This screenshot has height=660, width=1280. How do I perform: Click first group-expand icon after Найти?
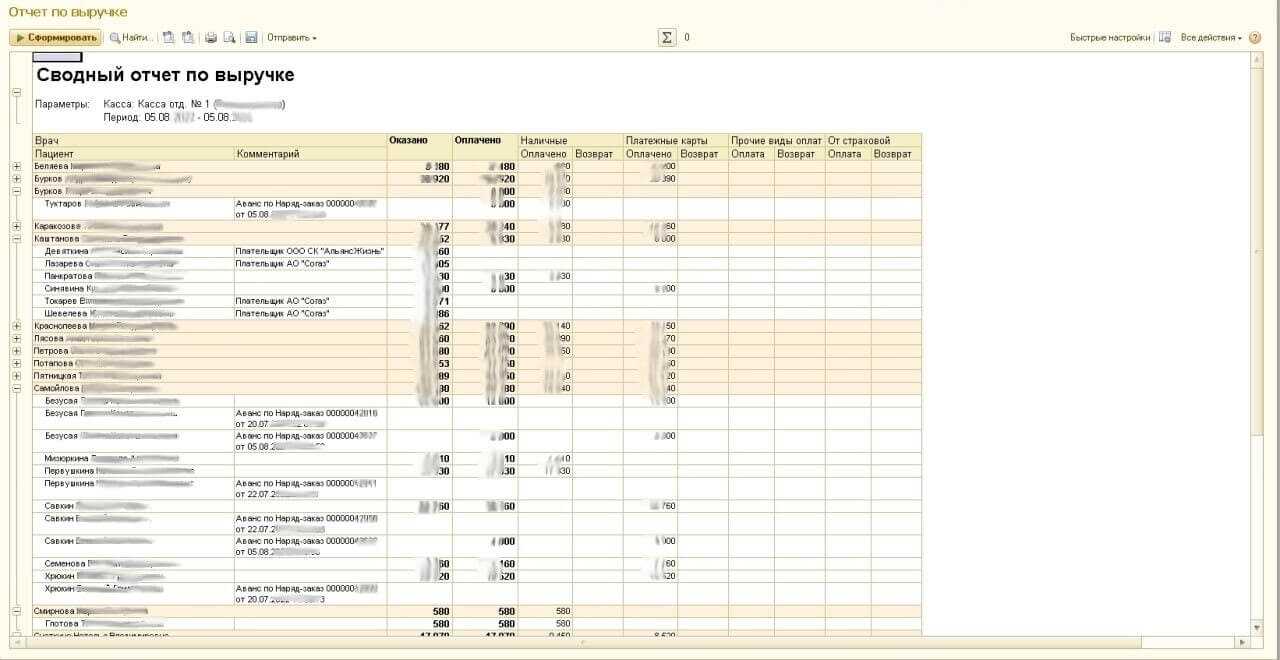pos(169,38)
